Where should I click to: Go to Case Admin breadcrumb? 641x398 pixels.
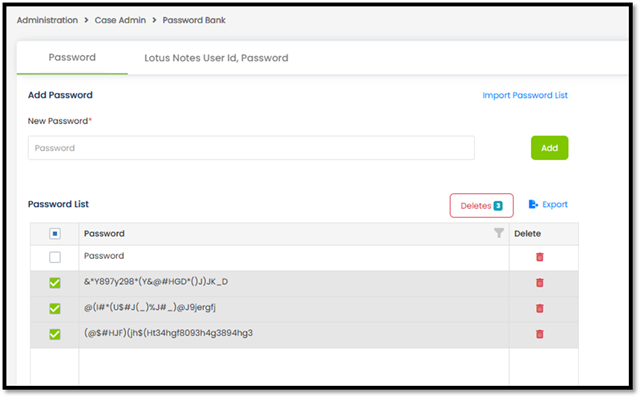[x=120, y=20]
